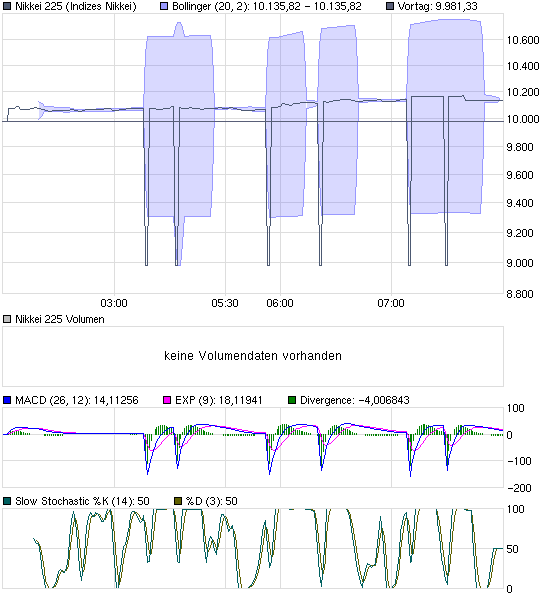Click the 07:00 time axis label
This screenshot has width=545, height=597.
(391, 303)
